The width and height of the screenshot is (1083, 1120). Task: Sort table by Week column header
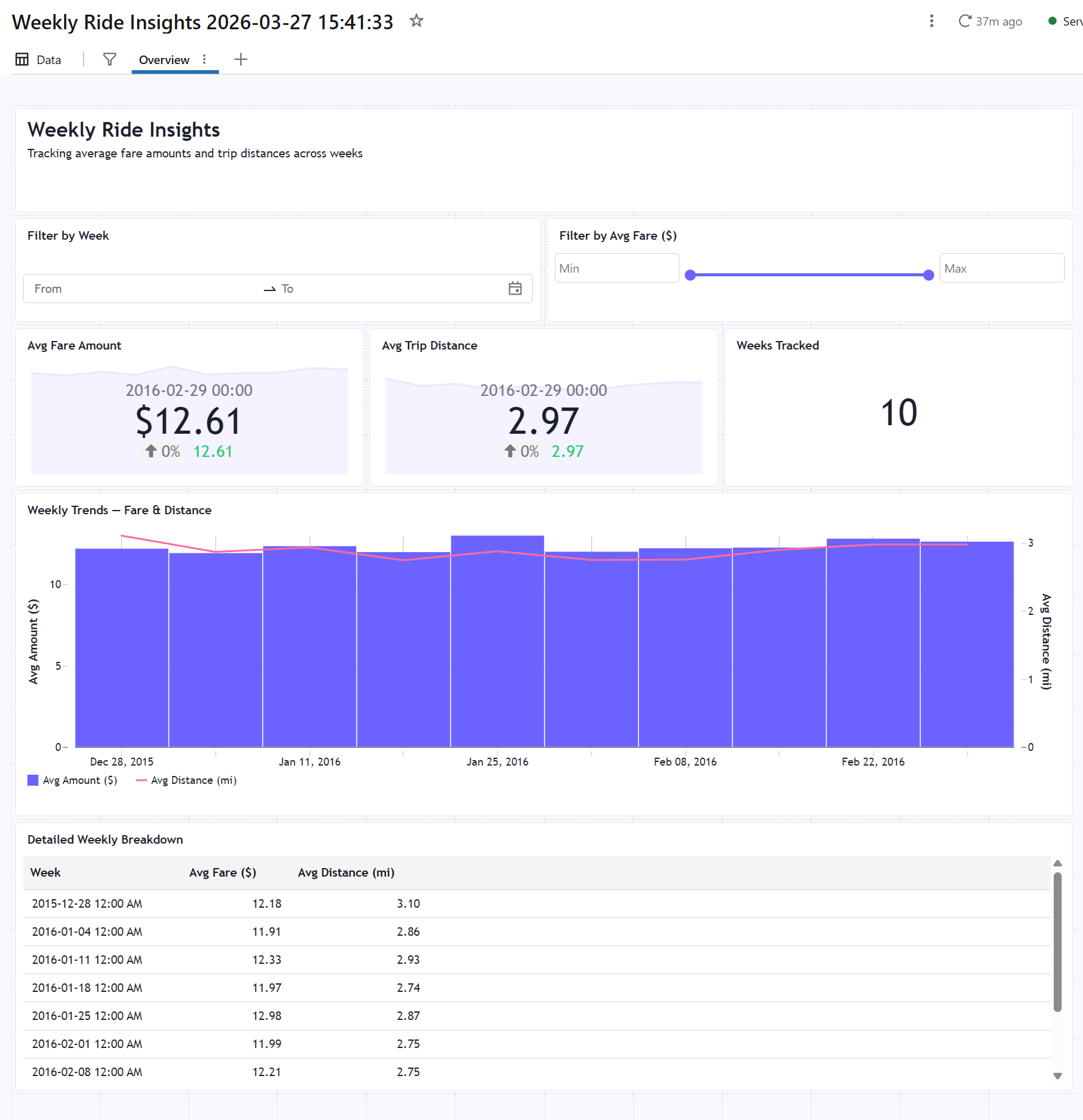pyautogui.click(x=46, y=873)
